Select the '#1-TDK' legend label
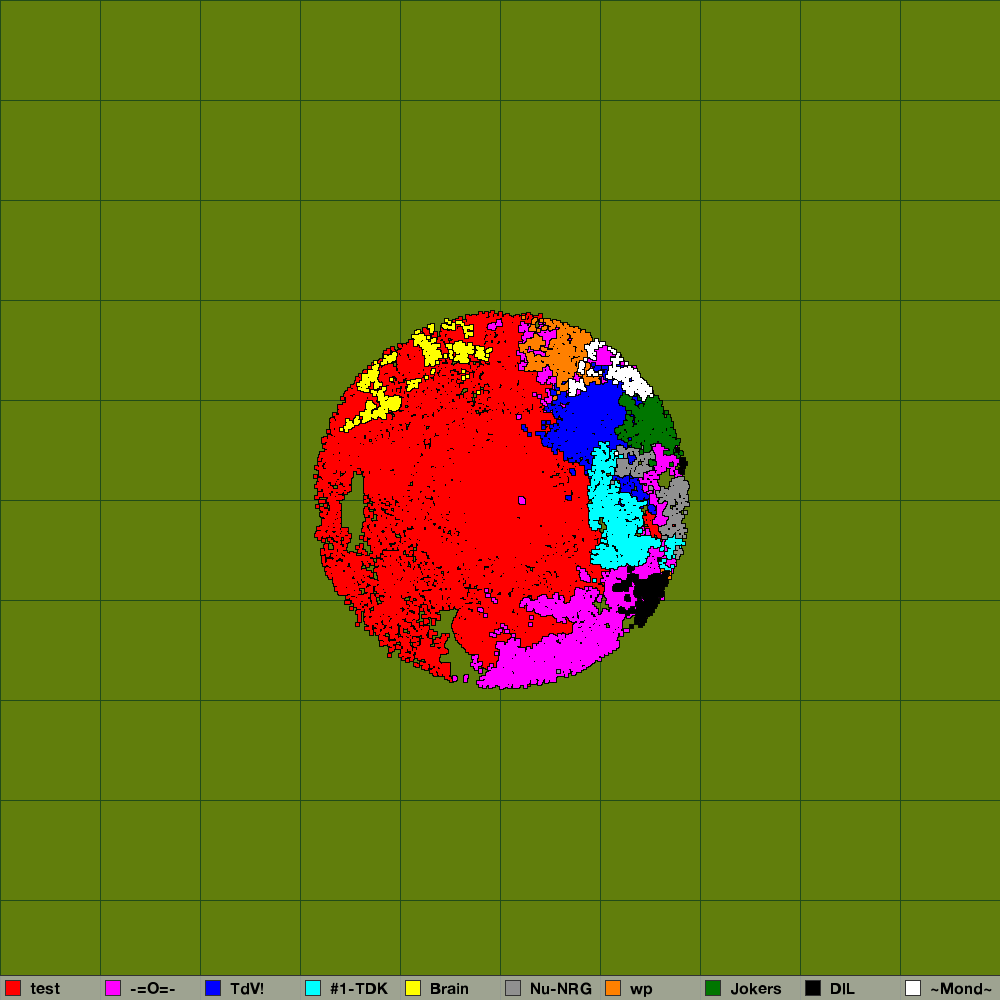 point(358,989)
